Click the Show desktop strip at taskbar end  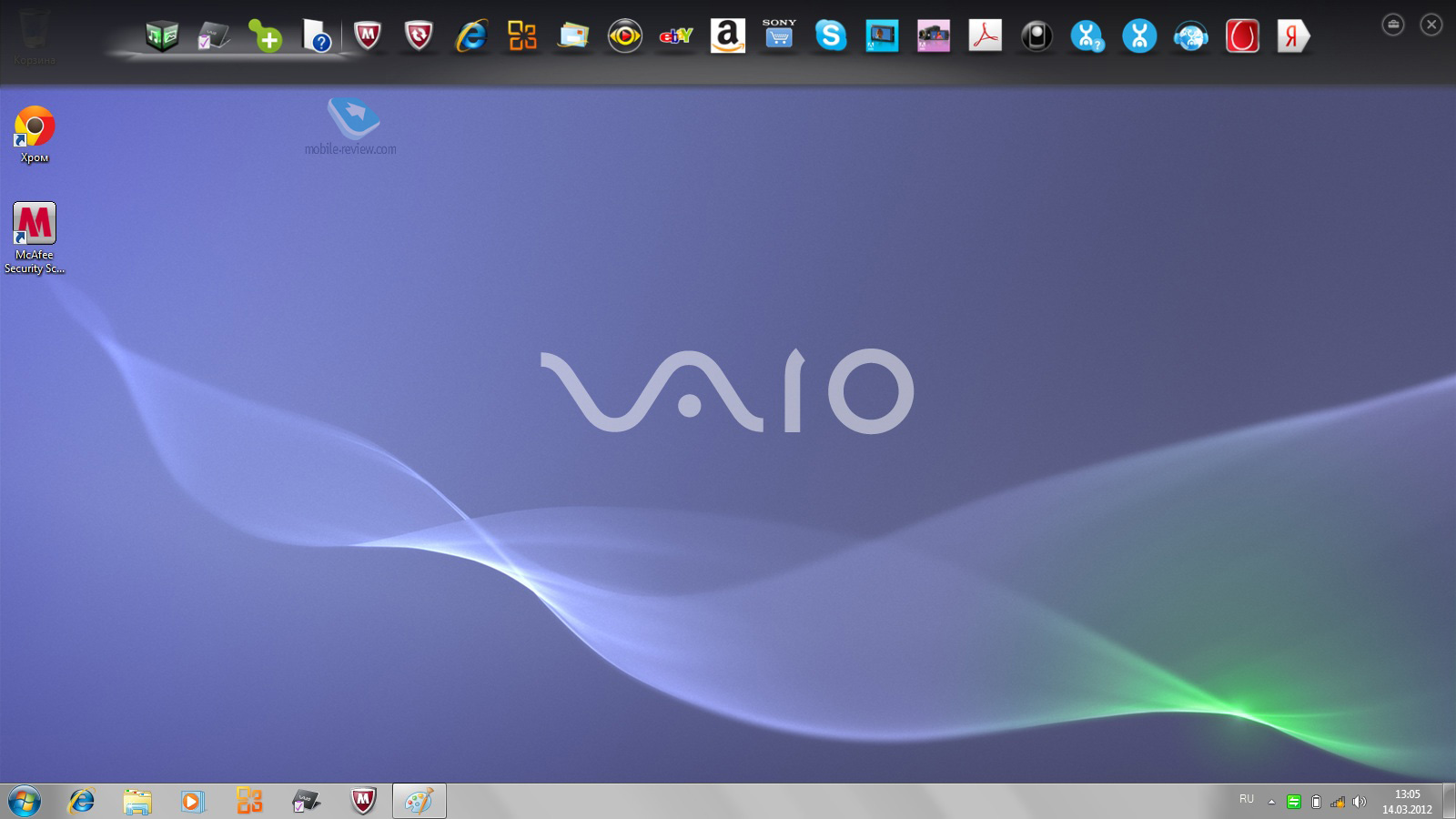(x=1449, y=801)
